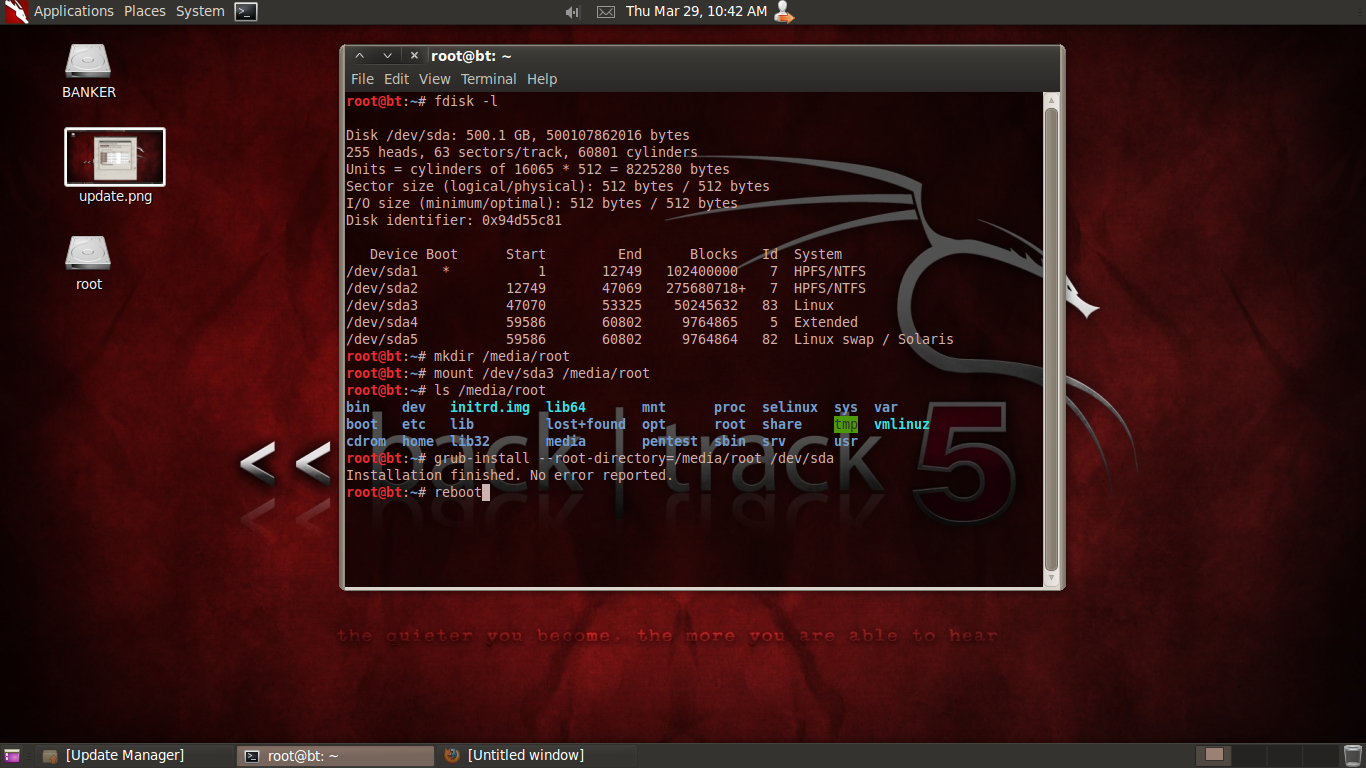Screen dimensions: 1366x768
Task: Click the show desktop icon in bottom panel
Action: [12, 755]
